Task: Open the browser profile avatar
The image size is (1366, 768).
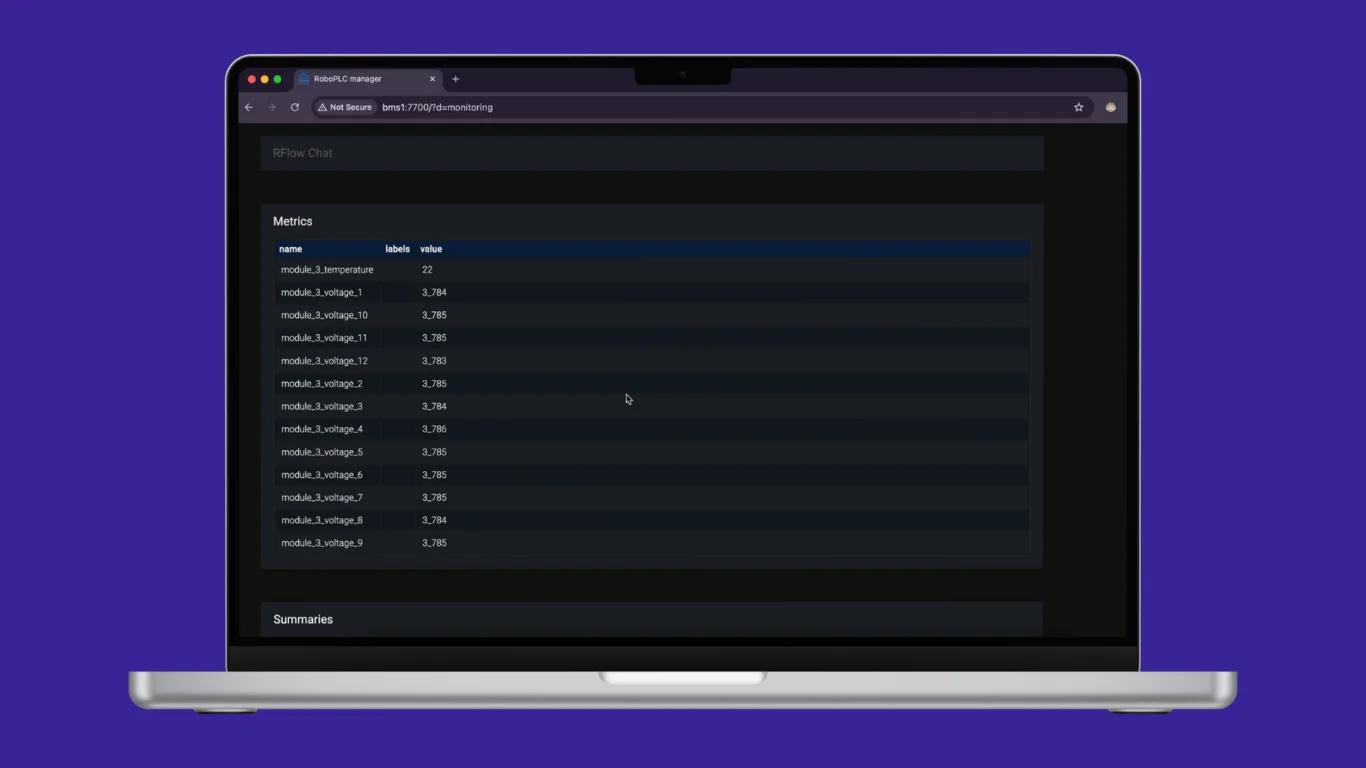Action: [x=1110, y=107]
